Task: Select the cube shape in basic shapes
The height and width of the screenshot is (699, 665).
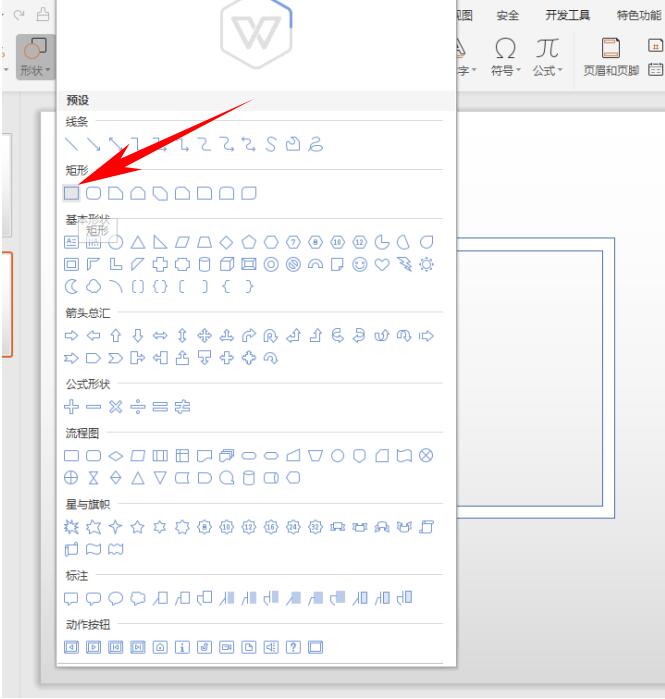Action: pyautogui.click(x=226, y=265)
